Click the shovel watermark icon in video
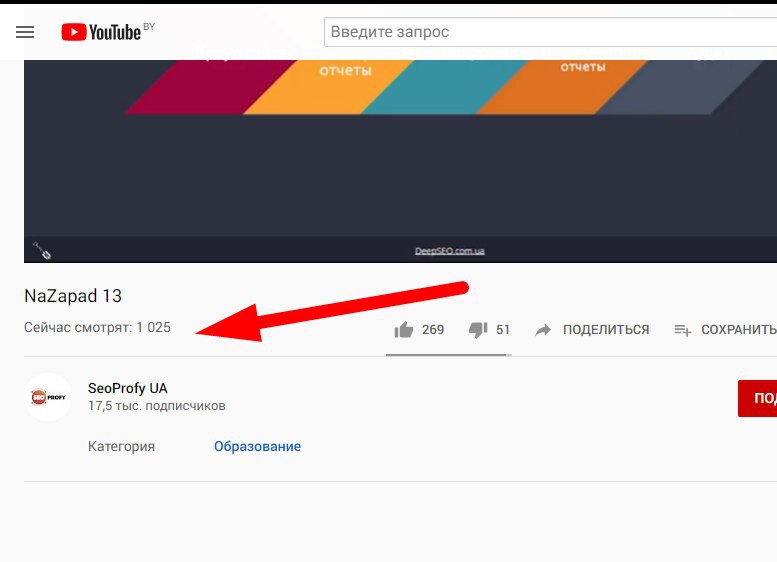 click(42, 250)
